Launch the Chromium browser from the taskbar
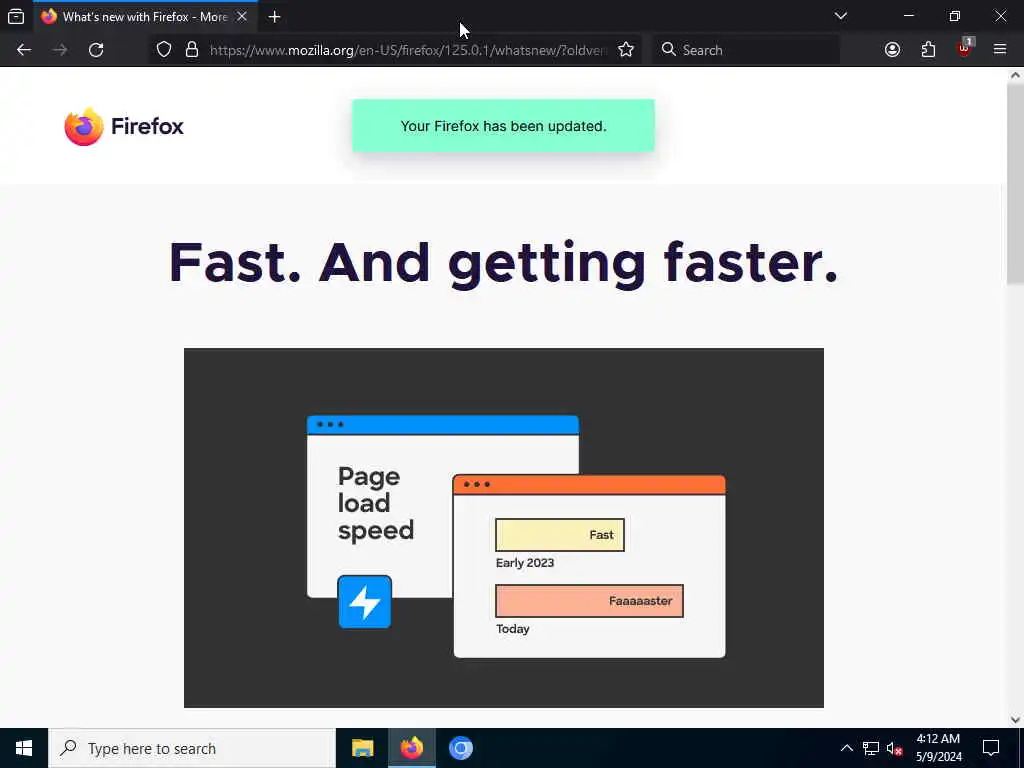 click(x=460, y=748)
